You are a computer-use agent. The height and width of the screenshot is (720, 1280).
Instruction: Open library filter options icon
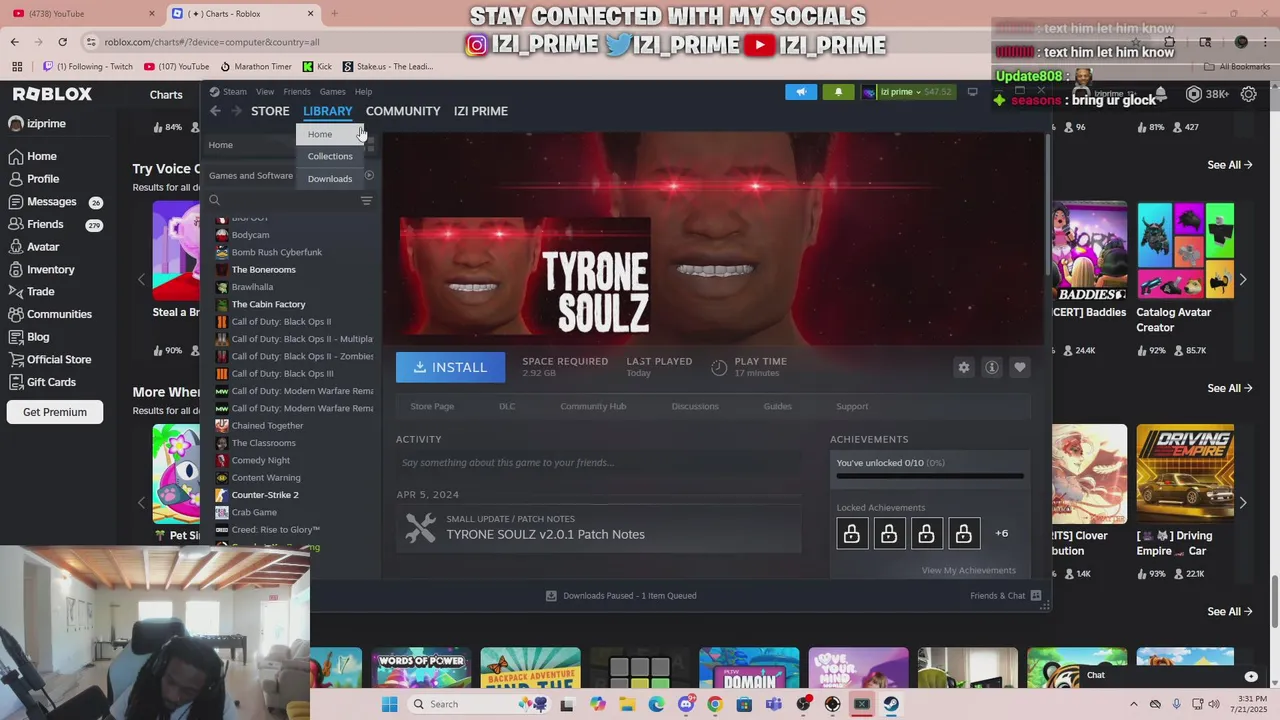pos(366,200)
